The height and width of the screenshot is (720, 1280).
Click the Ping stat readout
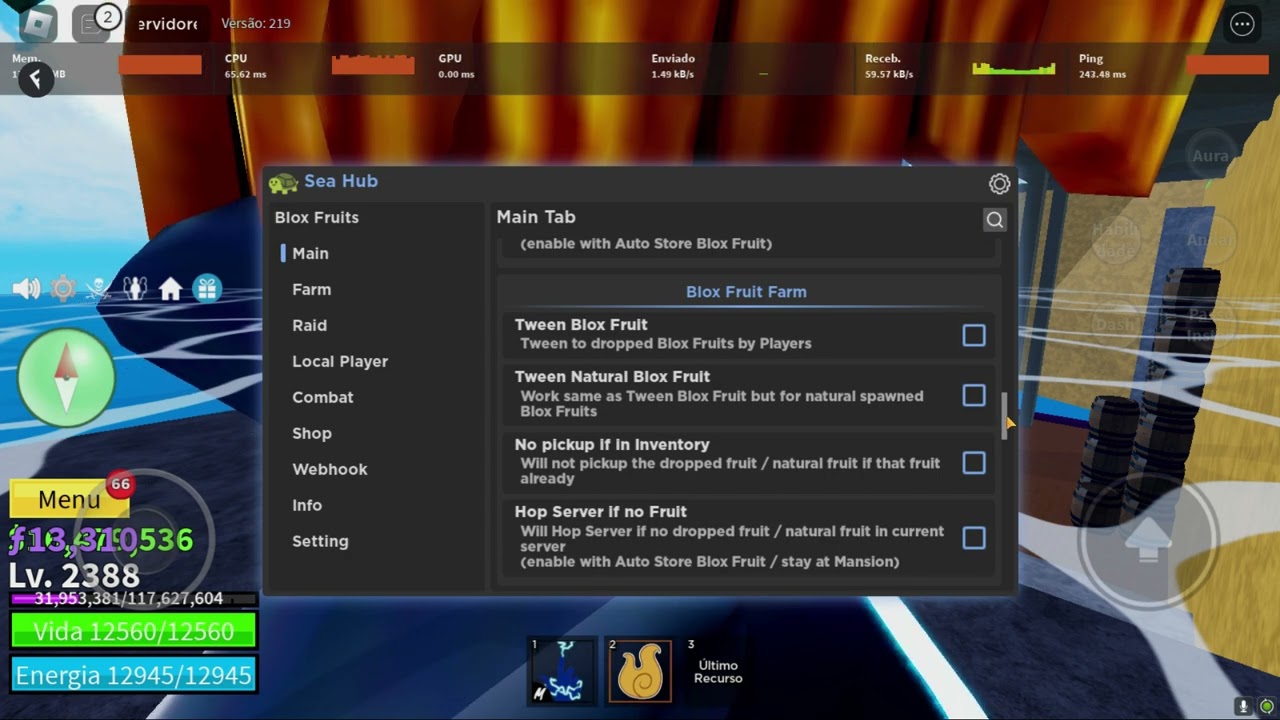click(1102, 66)
